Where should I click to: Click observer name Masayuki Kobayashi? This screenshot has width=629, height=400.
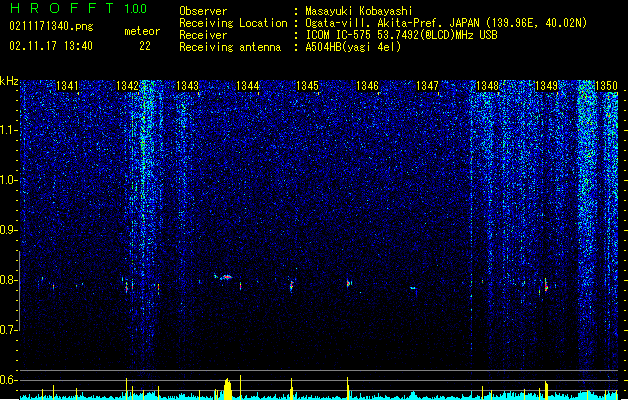coord(359,11)
